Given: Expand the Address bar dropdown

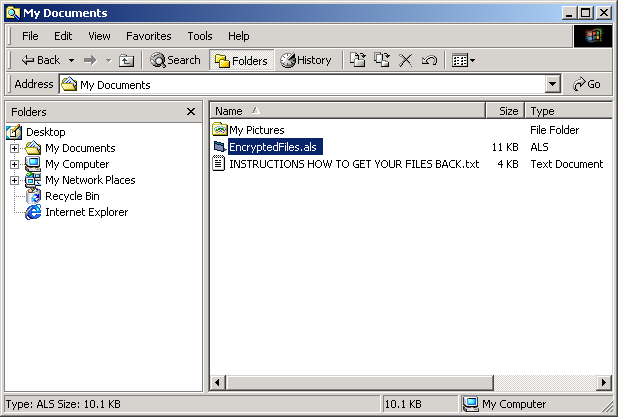Looking at the screenshot, I should point(553,84).
